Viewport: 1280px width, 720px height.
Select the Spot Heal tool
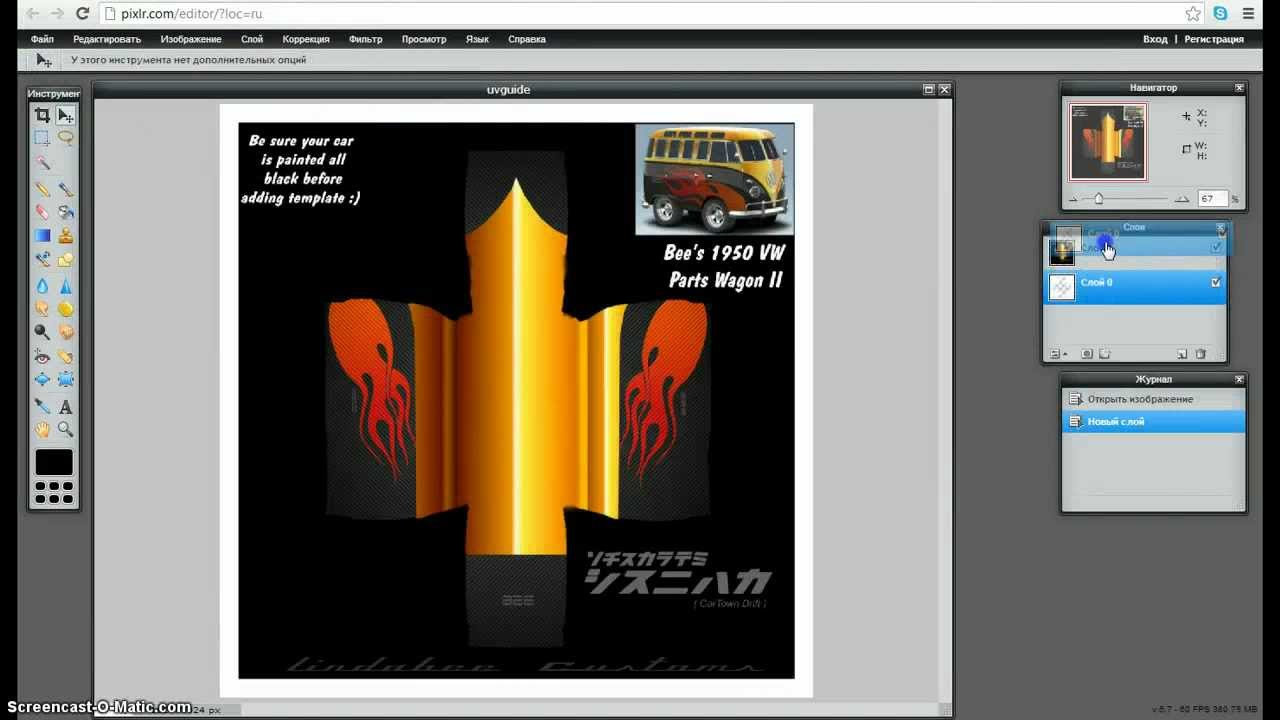point(65,356)
